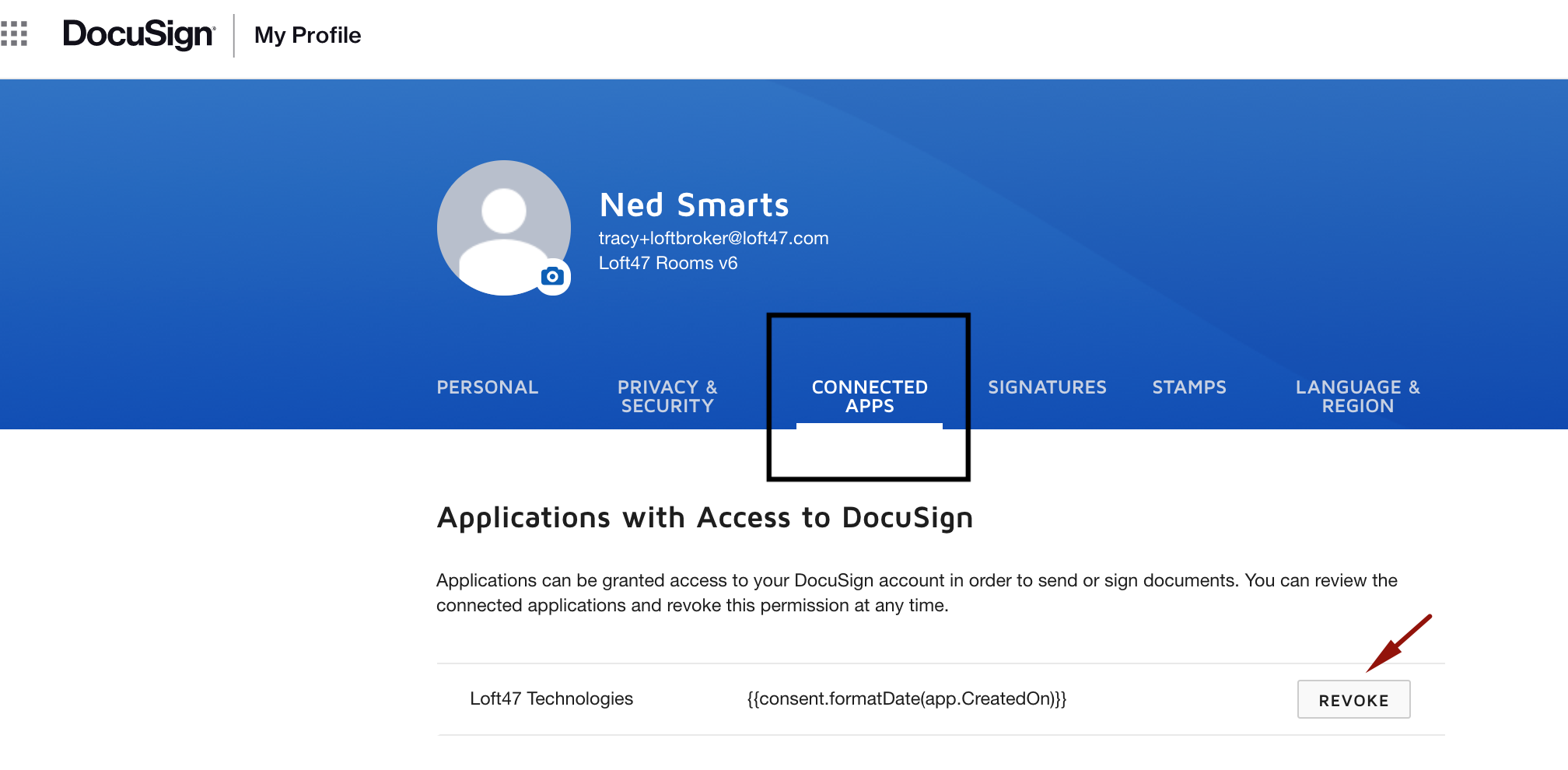Viewport: 1568px width, 770px height.
Task: Open the Stamps tab
Action: pyautogui.click(x=1189, y=387)
